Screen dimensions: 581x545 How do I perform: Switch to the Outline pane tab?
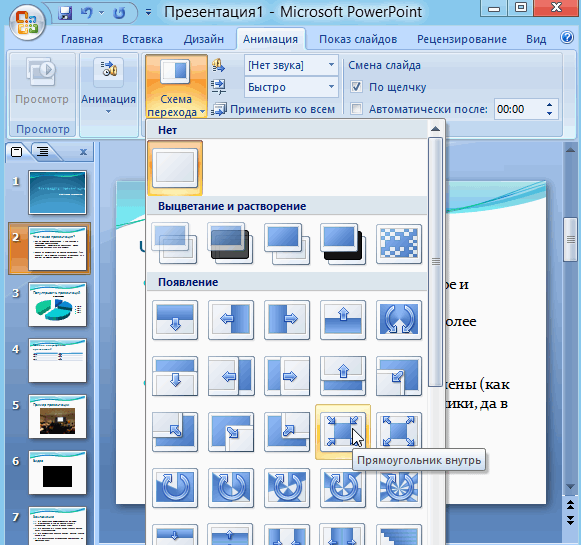(x=43, y=152)
